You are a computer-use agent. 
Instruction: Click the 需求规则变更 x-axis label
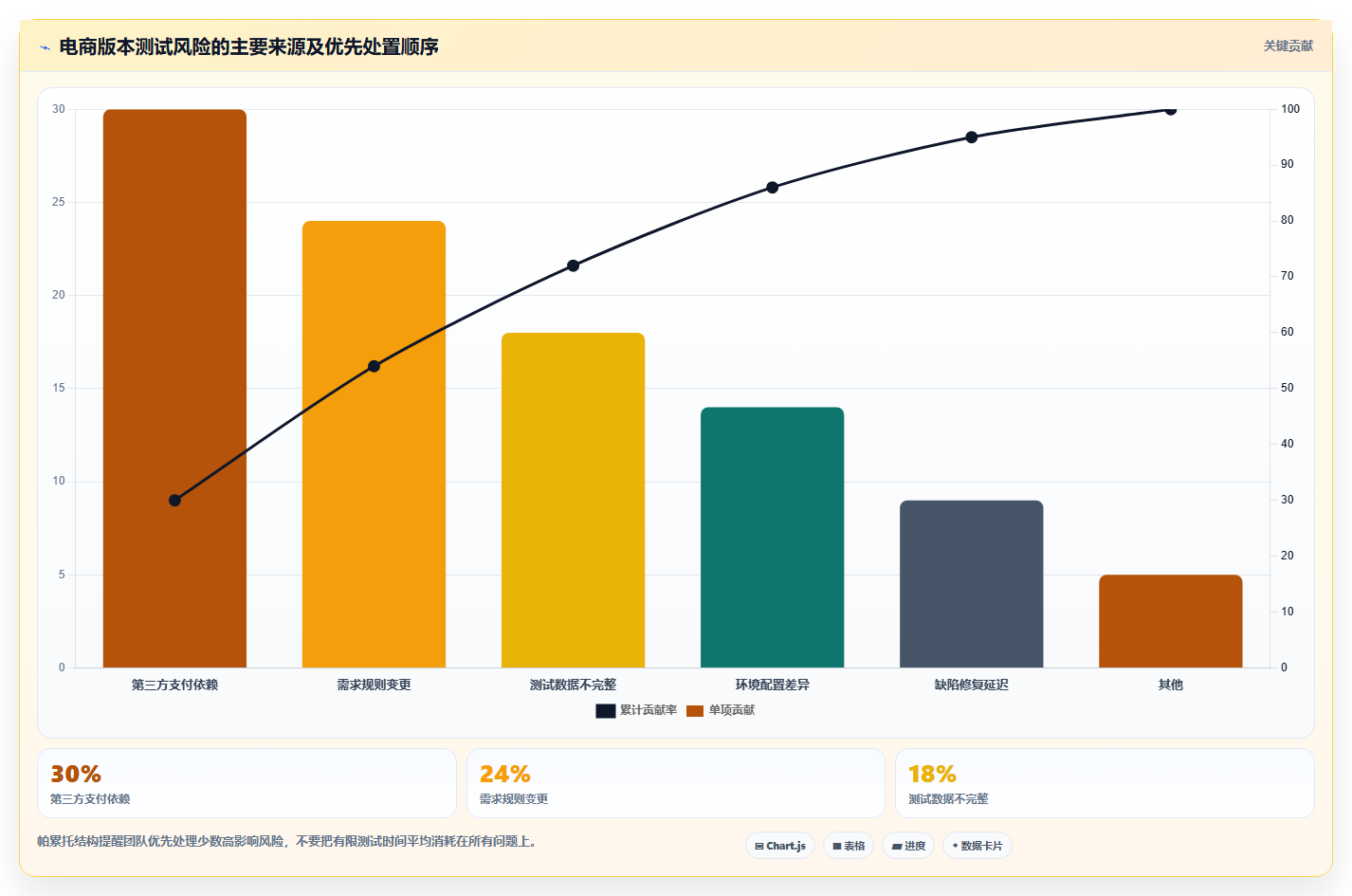pyautogui.click(x=374, y=685)
